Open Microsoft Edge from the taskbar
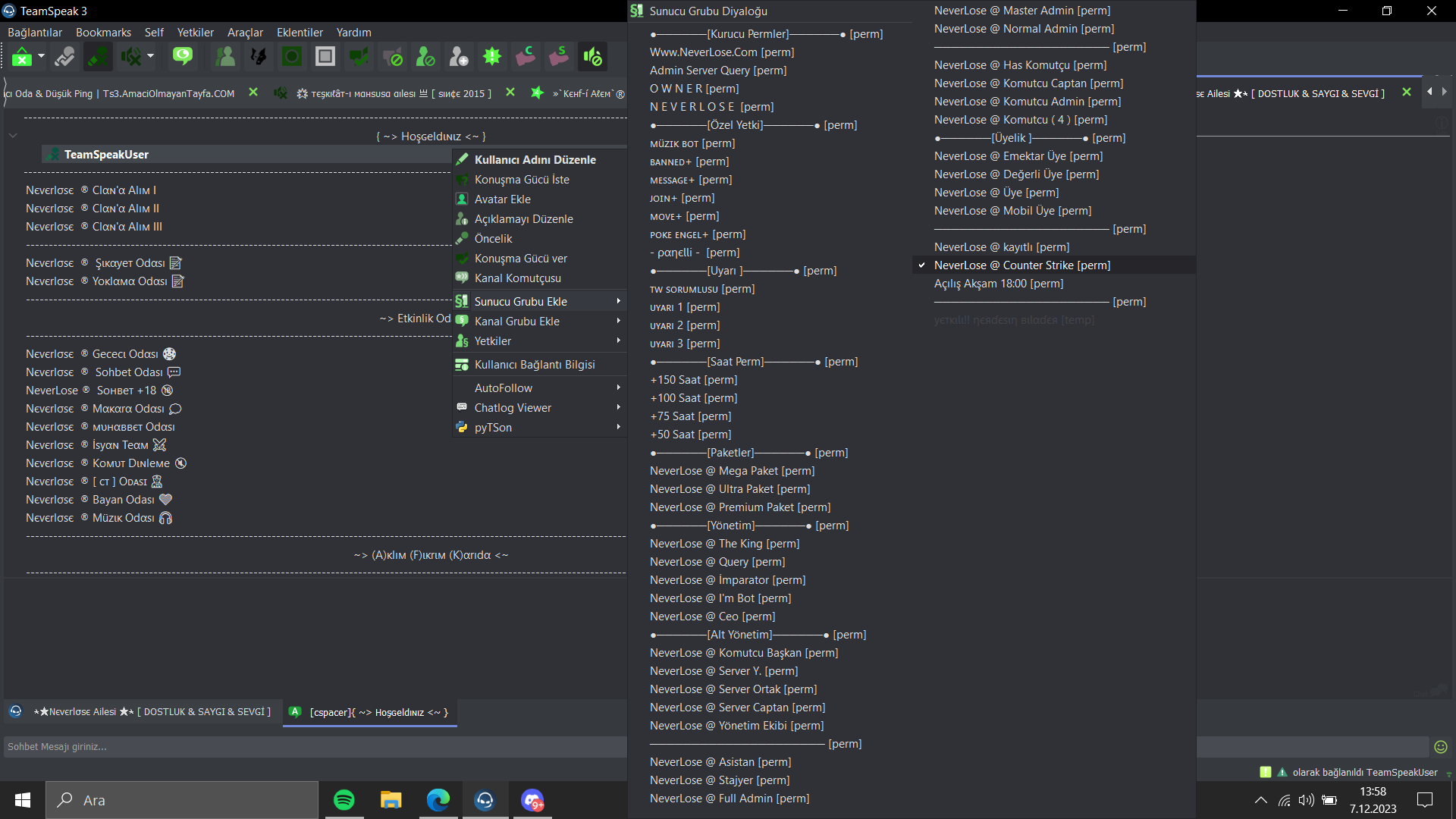This screenshot has width=1456, height=819. (438, 800)
